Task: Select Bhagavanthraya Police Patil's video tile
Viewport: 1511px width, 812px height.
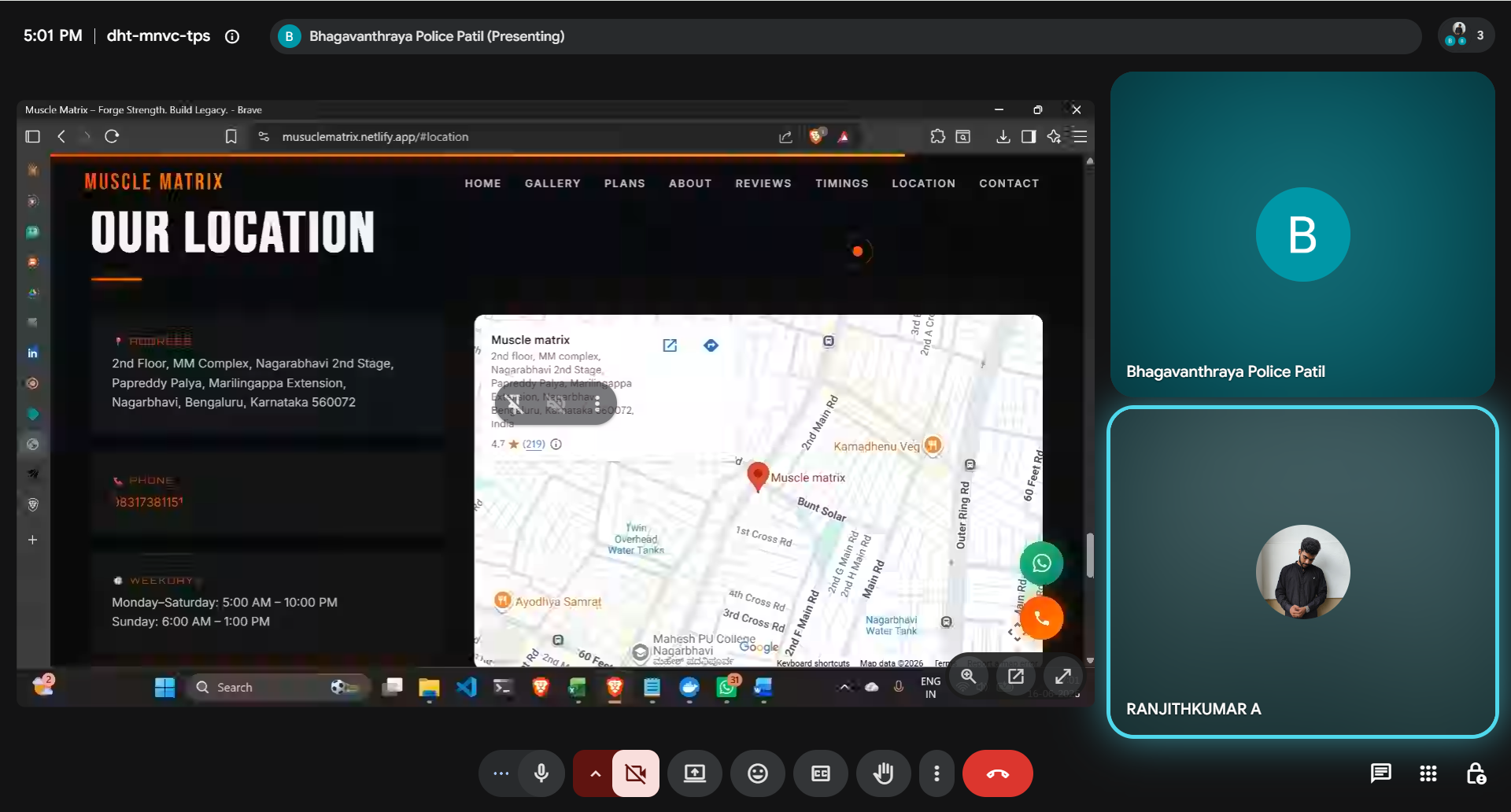Action: pyautogui.click(x=1302, y=234)
